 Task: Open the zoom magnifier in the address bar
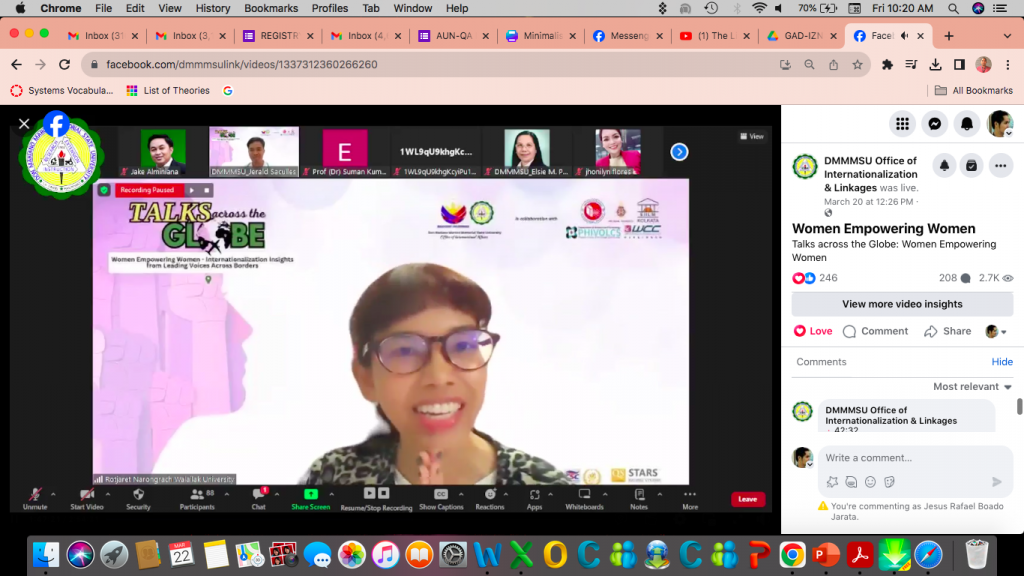coord(809,65)
